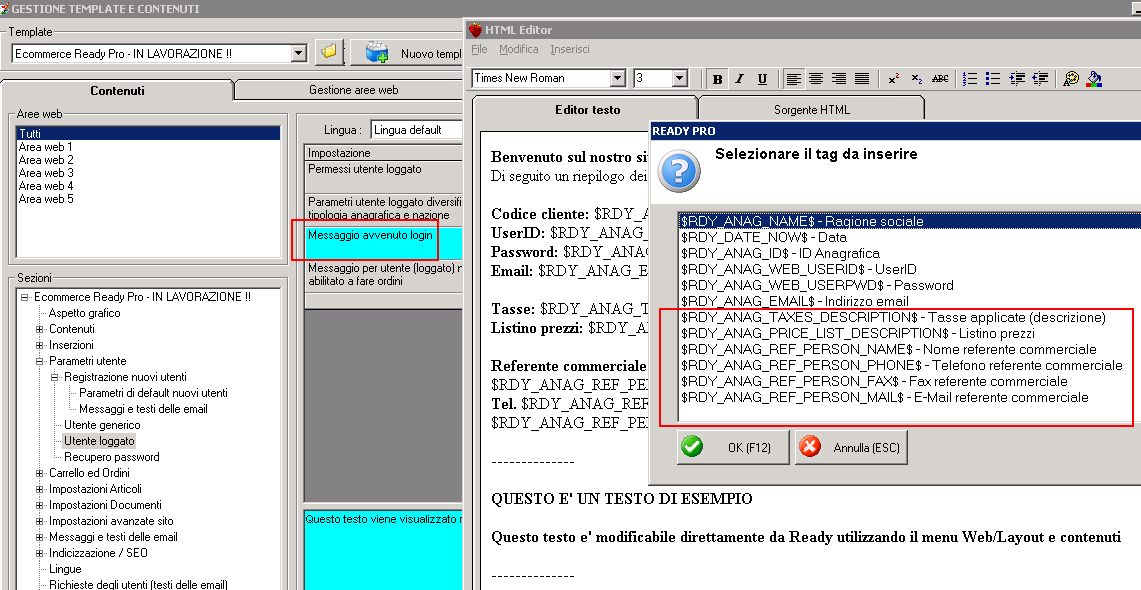Expand the Inserzioni tree node
The width and height of the screenshot is (1141, 590).
point(40,345)
